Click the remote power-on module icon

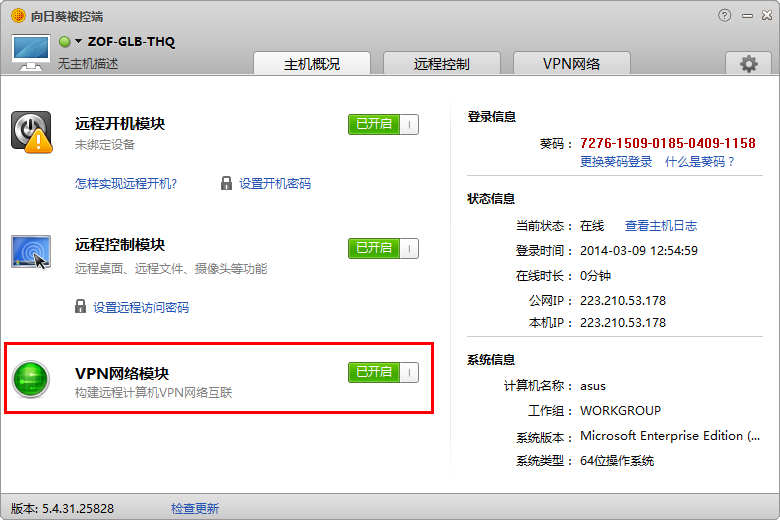click(x=31, y=132)
